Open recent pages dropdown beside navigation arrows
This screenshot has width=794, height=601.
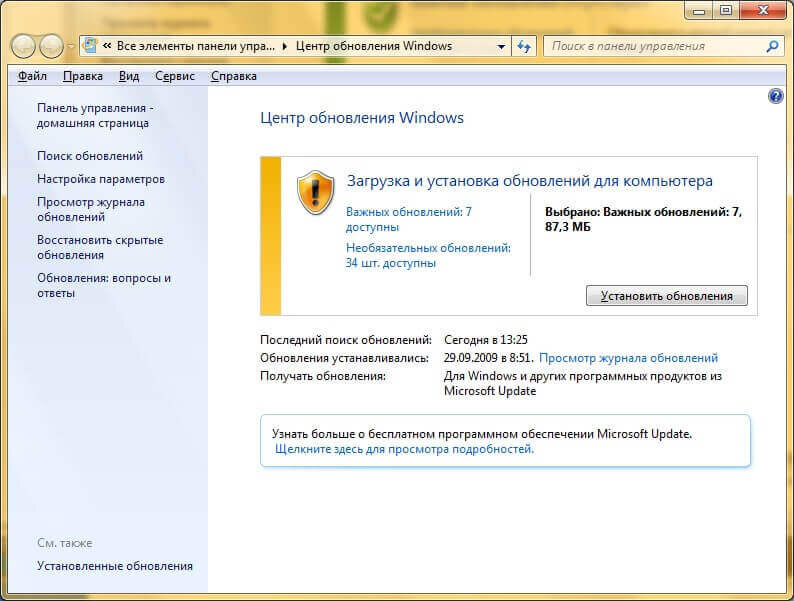[71, 47]
